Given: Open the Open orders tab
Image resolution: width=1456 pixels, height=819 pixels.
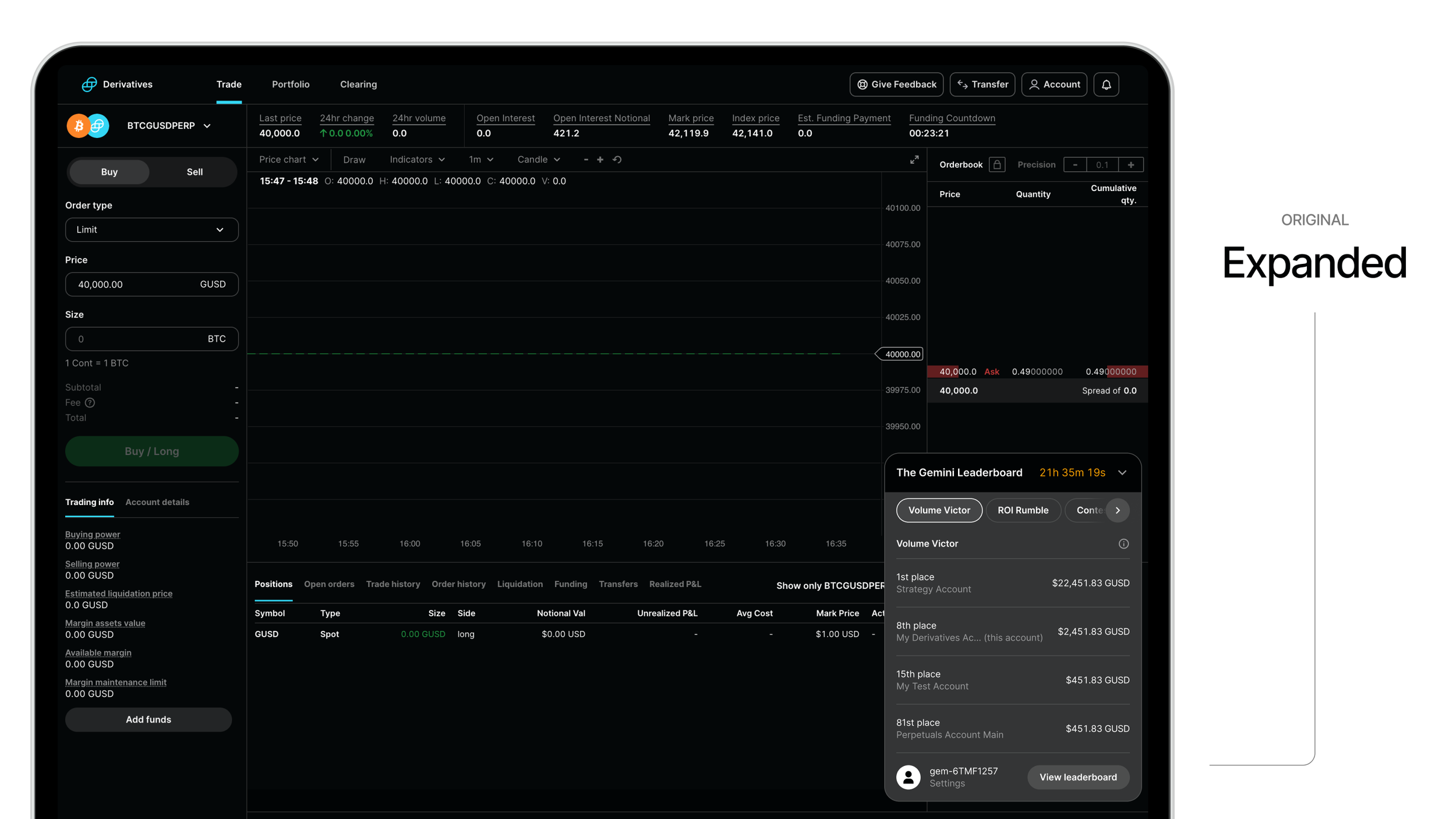Looking at the screenshot, I should [x=328, y=584].
